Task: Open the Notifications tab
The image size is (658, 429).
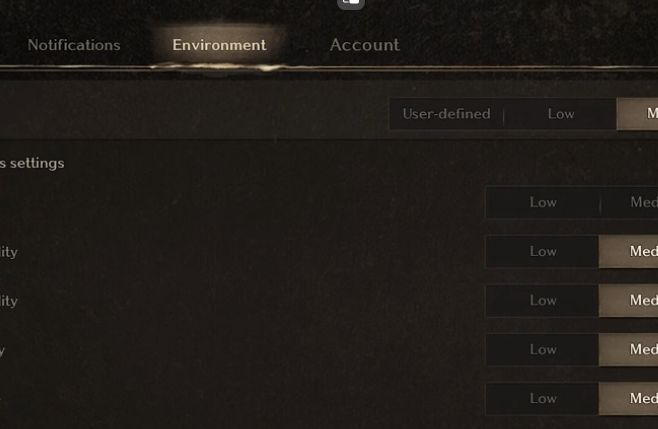Action: click(74, 45)
